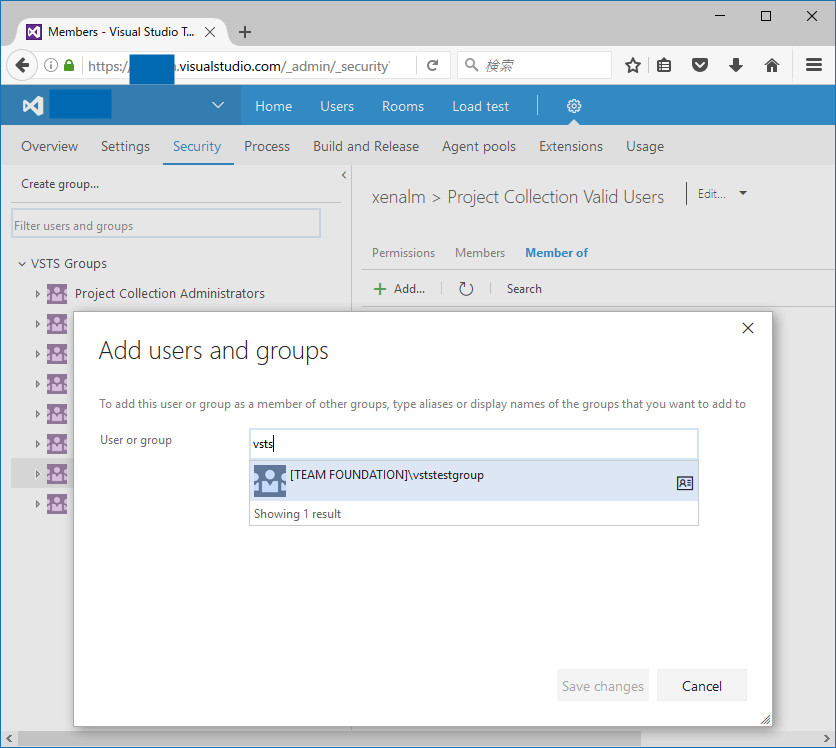Viewport: 836px width, 748px height.
Task: Expand Project Collection Administrators tree node
Action: (x=37, y=294)
